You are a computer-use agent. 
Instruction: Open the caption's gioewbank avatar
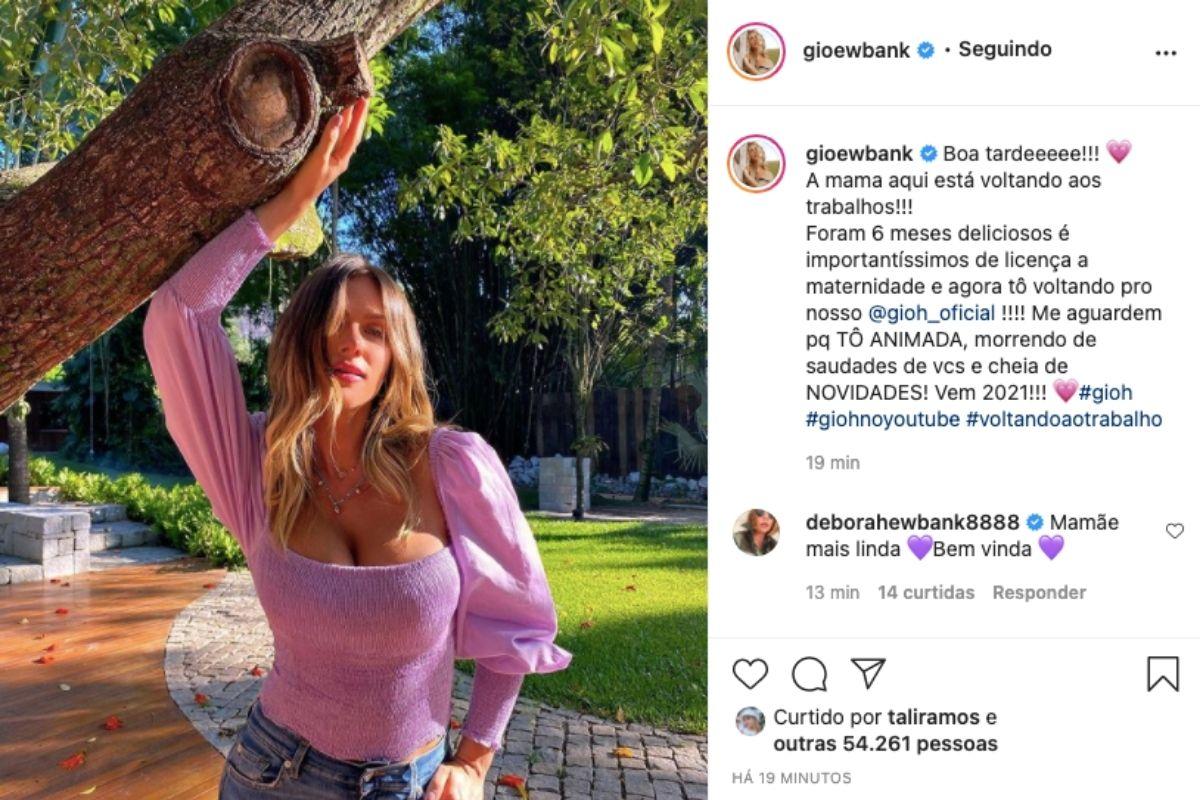click(756, 163)
